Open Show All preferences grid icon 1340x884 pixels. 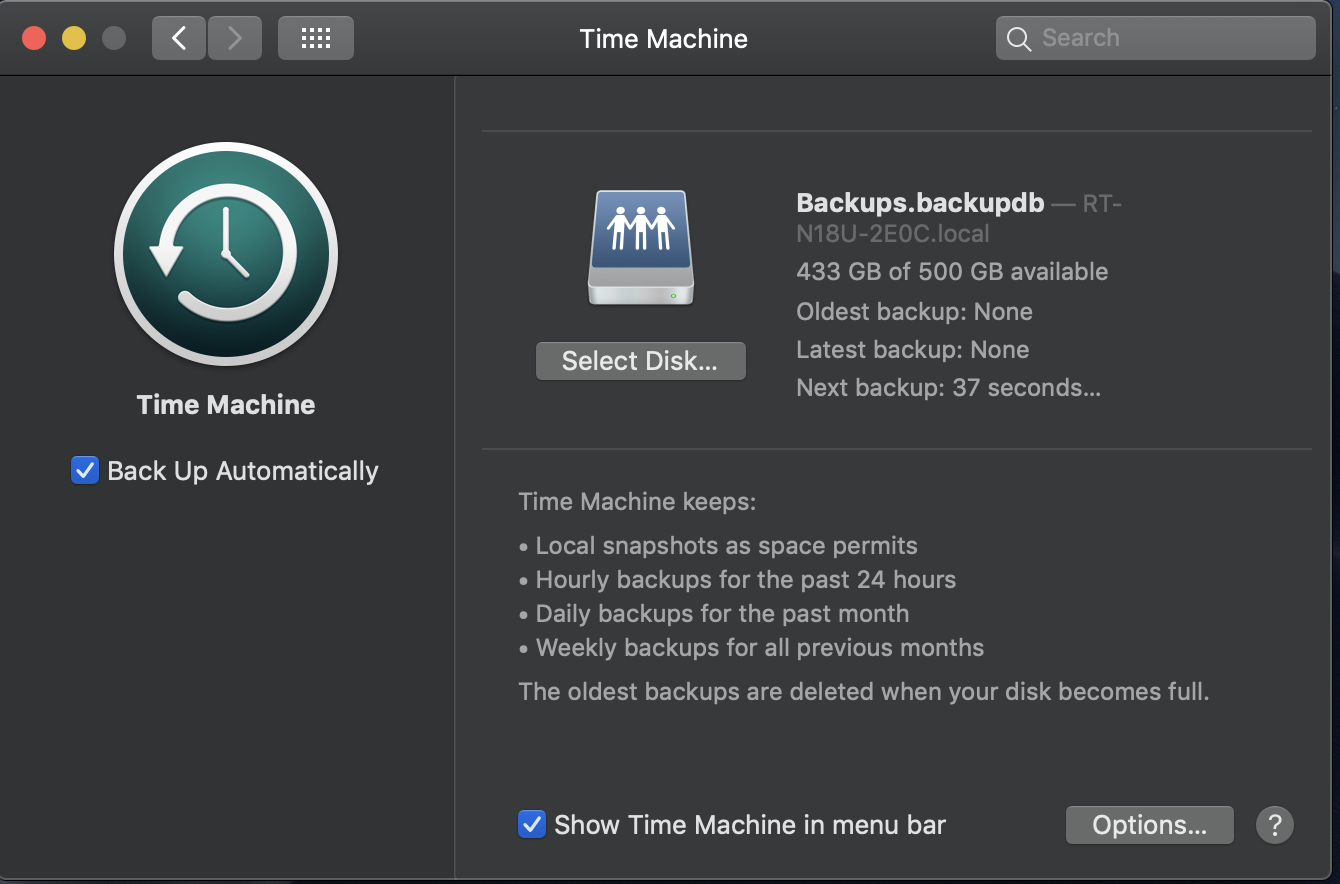tap(315, 37)
